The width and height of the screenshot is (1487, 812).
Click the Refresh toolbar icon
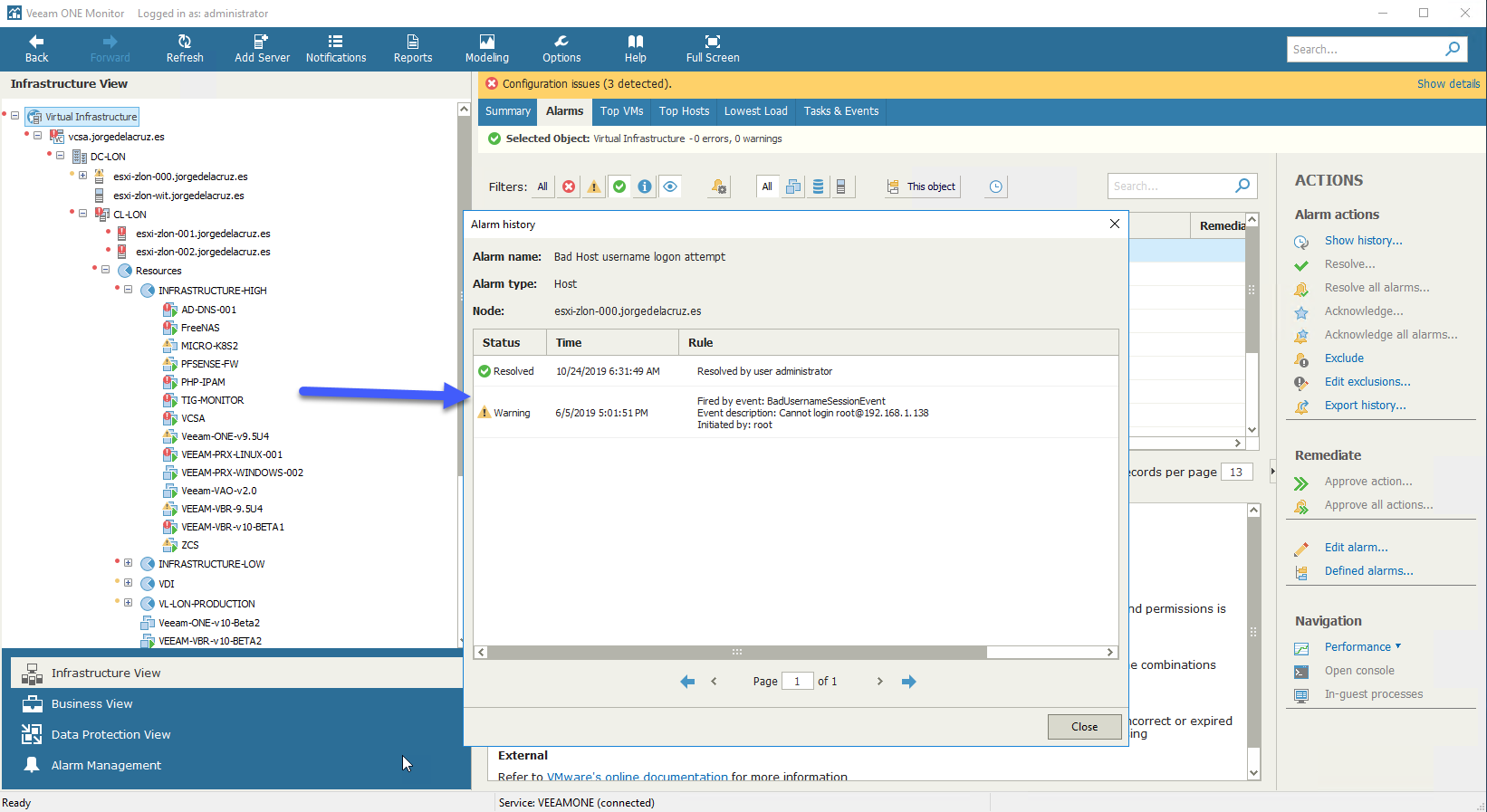point(185,49)
